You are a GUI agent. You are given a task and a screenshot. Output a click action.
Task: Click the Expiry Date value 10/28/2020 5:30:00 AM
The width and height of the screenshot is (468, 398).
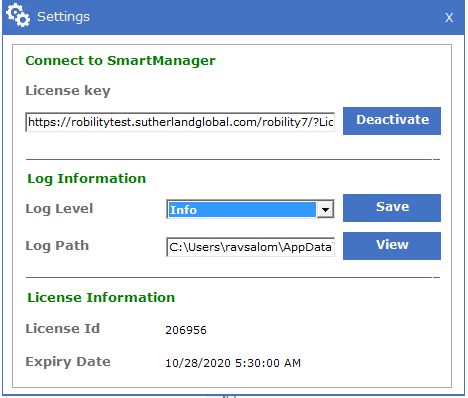(233, 363)
